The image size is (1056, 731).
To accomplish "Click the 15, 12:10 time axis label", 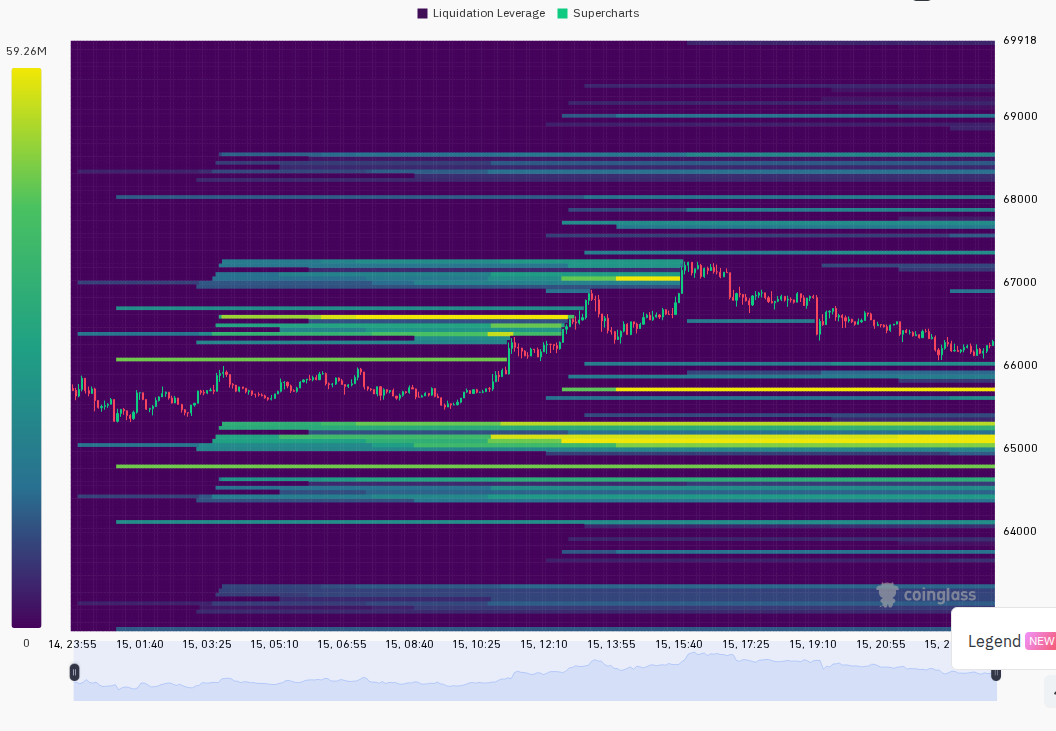I will pyautogui.click(x=543, y=644).
